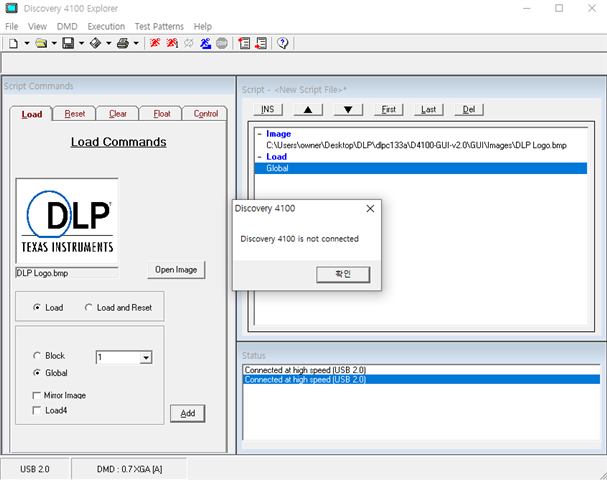Move script item up with arrow button
Image resolution: width=607 pixels, height=480 pixels.
(308, 110)
